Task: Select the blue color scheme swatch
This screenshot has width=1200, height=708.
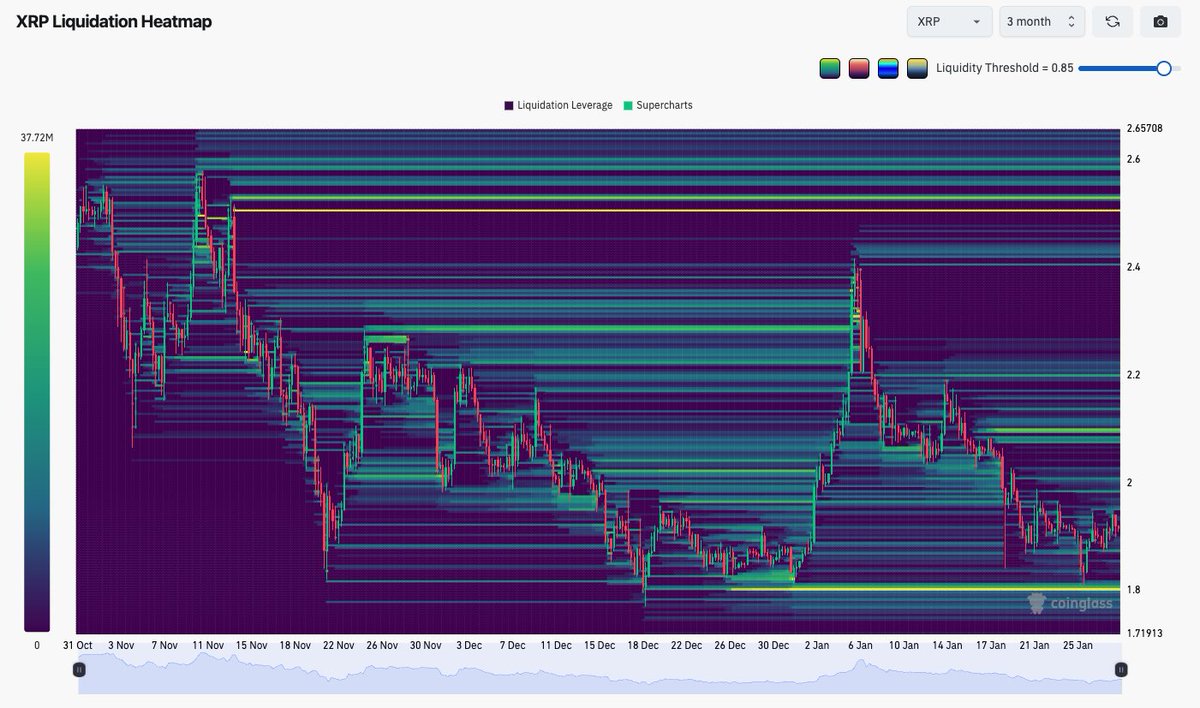Action: click(887, 68)
